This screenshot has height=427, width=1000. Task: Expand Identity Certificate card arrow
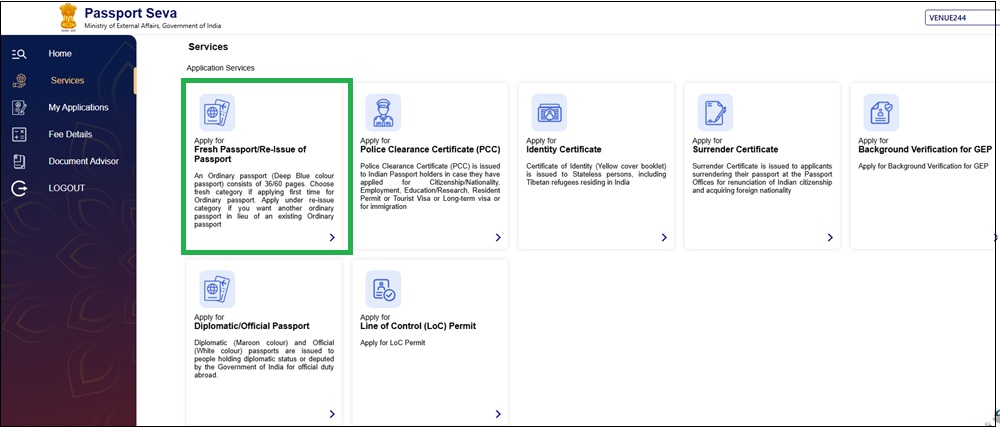664,238
